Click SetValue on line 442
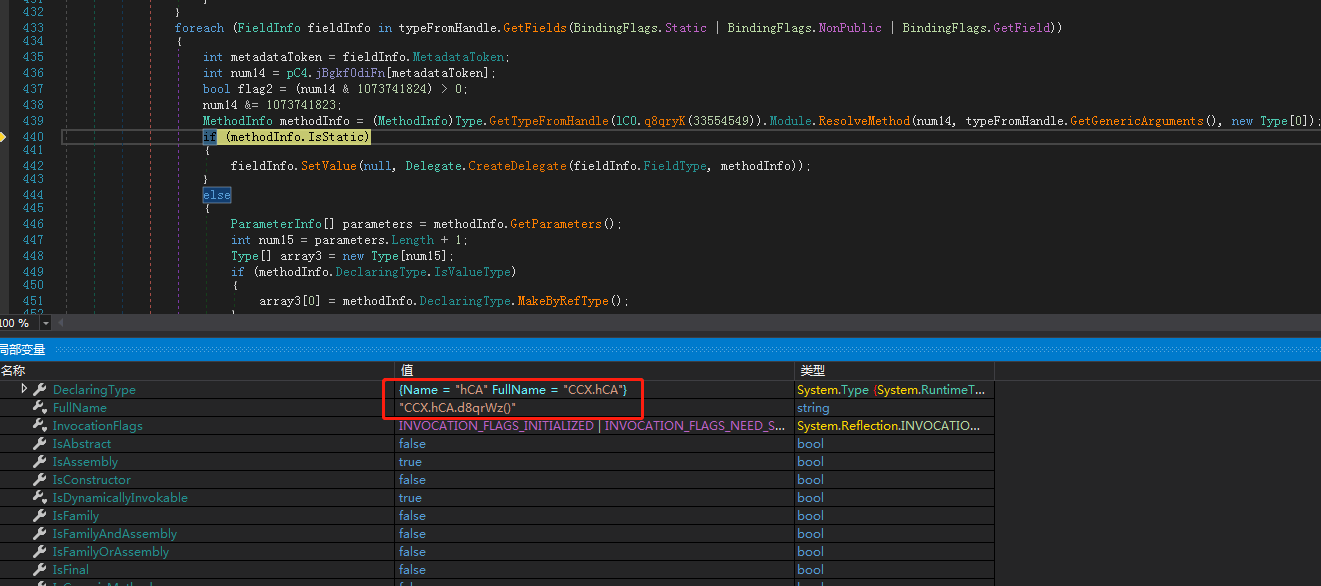This screenshot has height=586, width=1321. [327, 166]
